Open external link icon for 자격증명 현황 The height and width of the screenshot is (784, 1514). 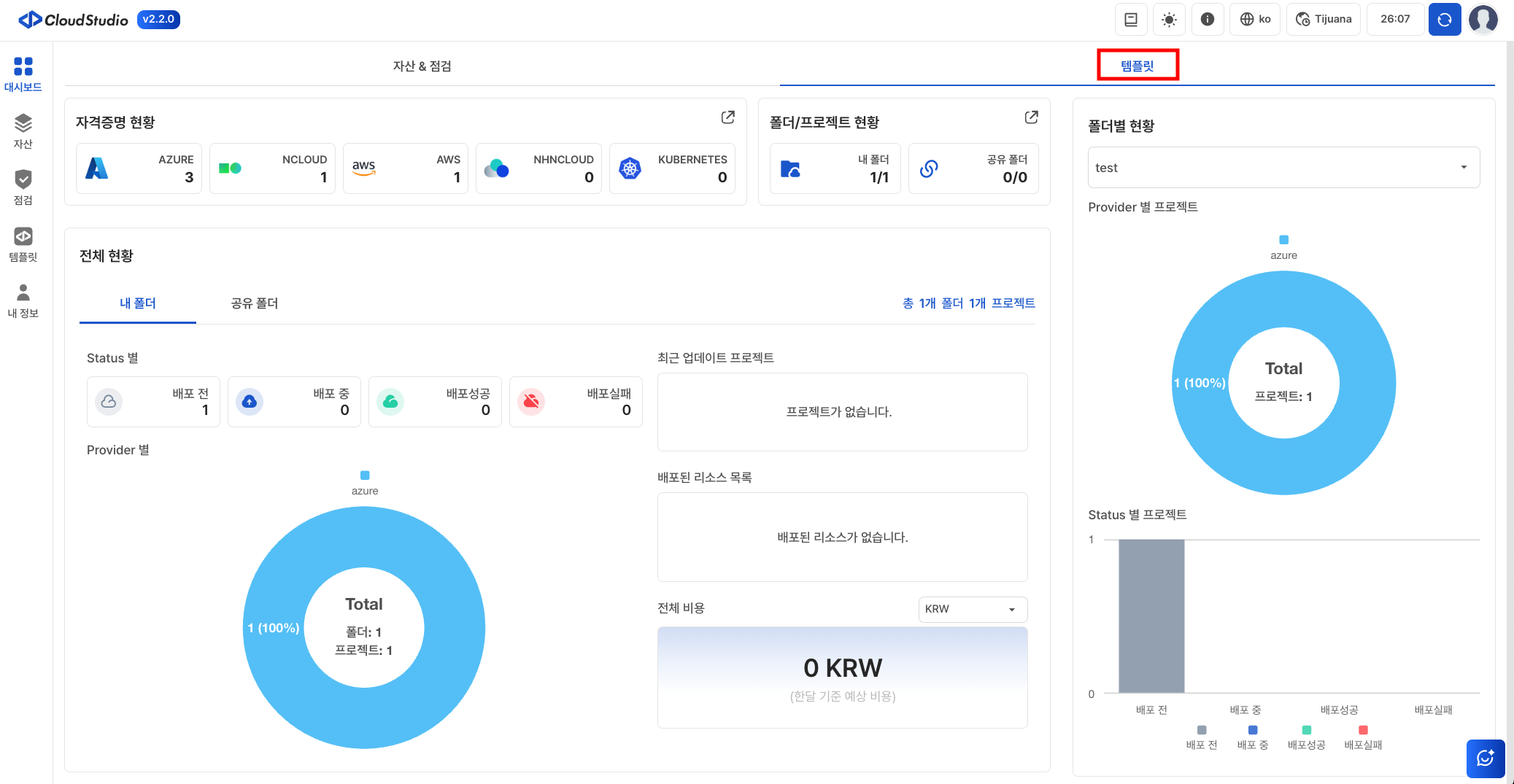[727, 117]
